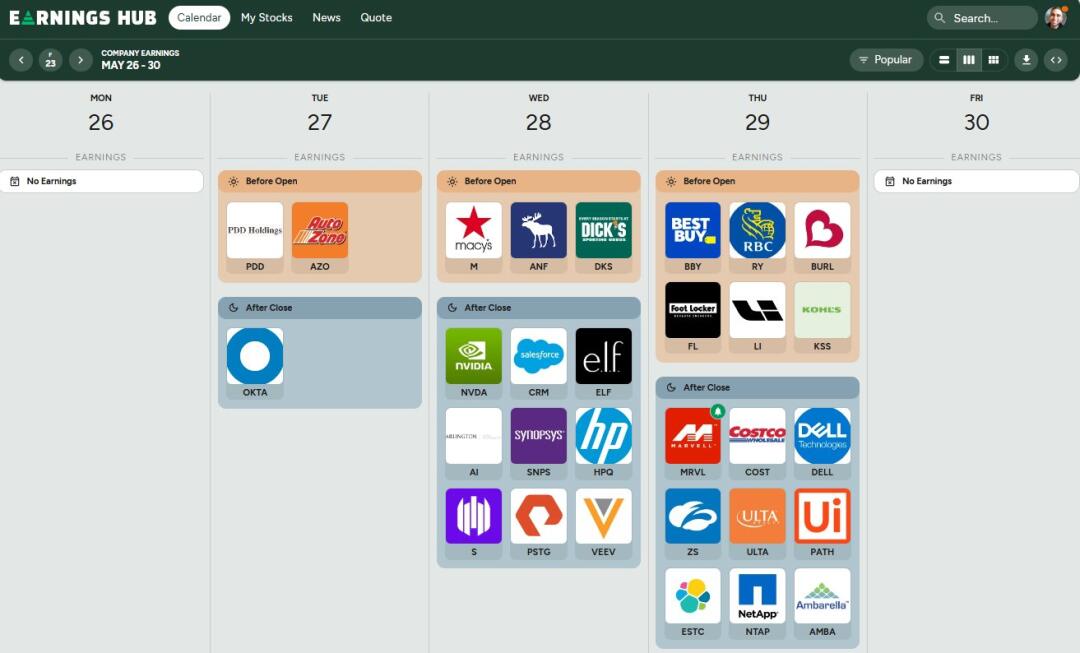Viewport: 1080px width, 653px height.
Task: Open the Costco COST tile
Action: pyautogui.click(x=758, y=444)
